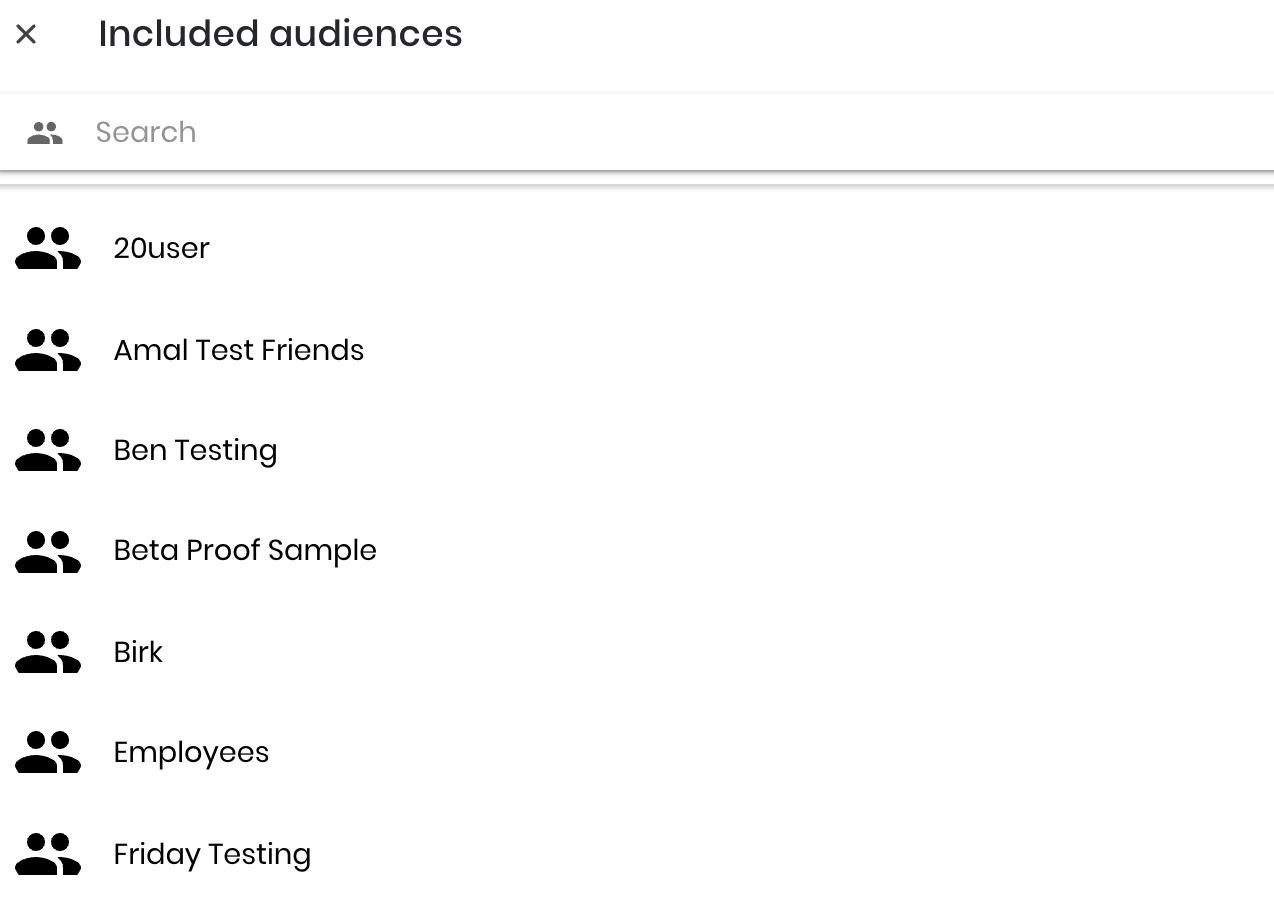This screenshot has width=1274, height=906.
Task: Click the group icon beside Beta Proof Sample
Action: [48, 551]
